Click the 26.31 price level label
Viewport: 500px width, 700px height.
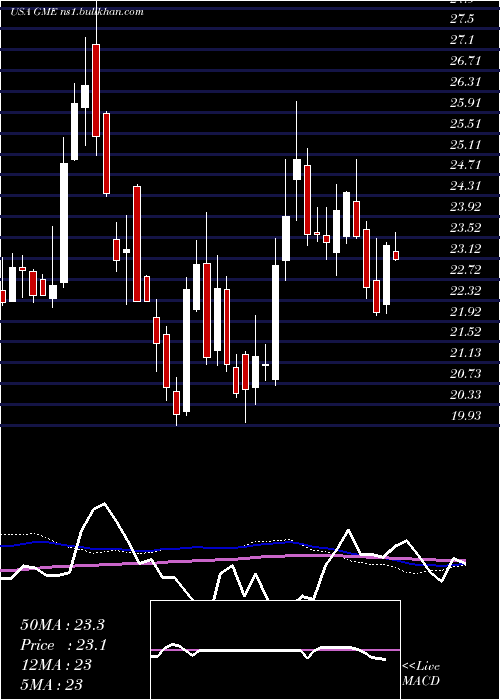pyautogui.click(x=466, y=82)
